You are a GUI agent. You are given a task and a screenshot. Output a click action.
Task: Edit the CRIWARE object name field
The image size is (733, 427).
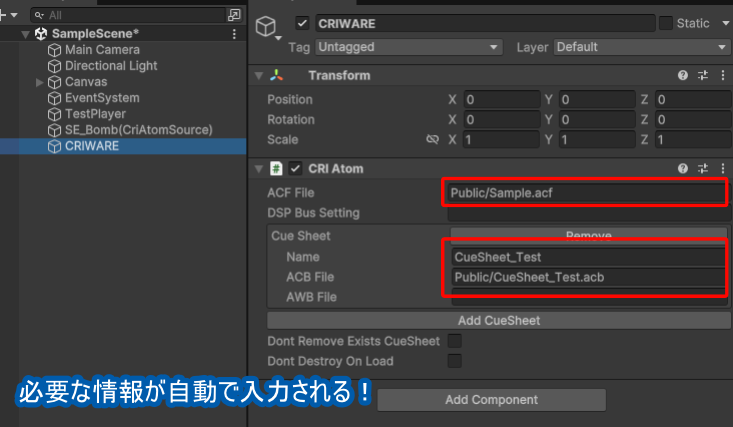485,23
